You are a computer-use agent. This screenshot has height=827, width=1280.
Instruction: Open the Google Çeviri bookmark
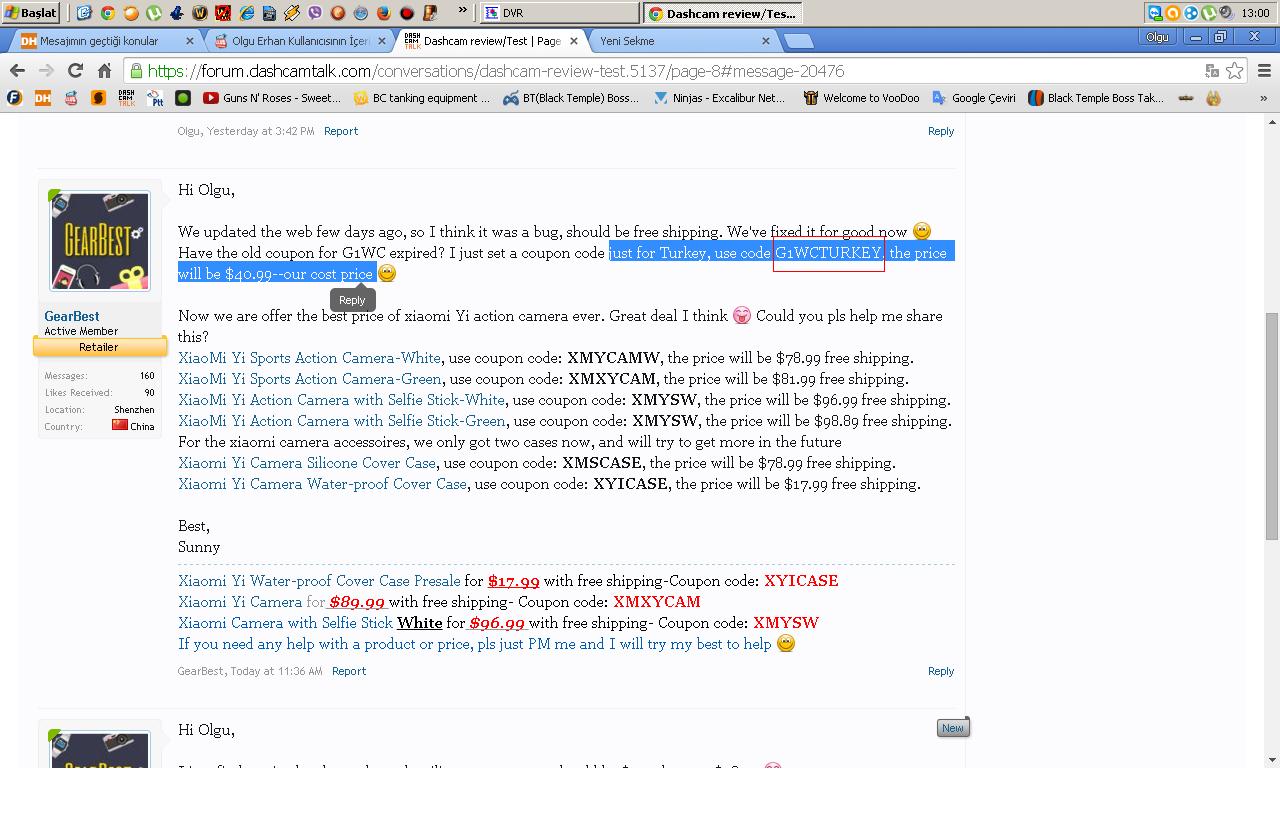point(974,97)
